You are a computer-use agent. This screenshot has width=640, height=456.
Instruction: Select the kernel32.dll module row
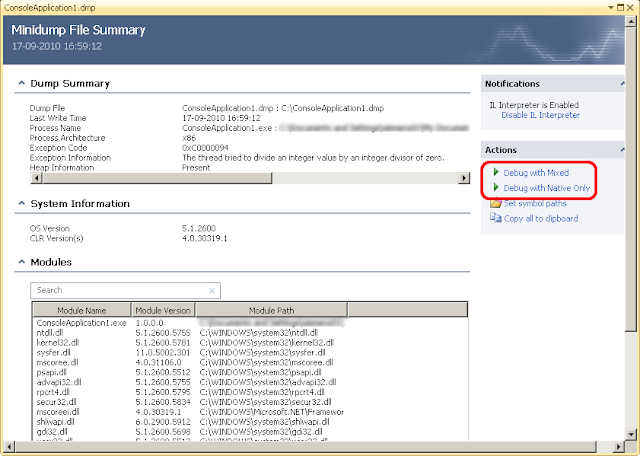point(250,343)
